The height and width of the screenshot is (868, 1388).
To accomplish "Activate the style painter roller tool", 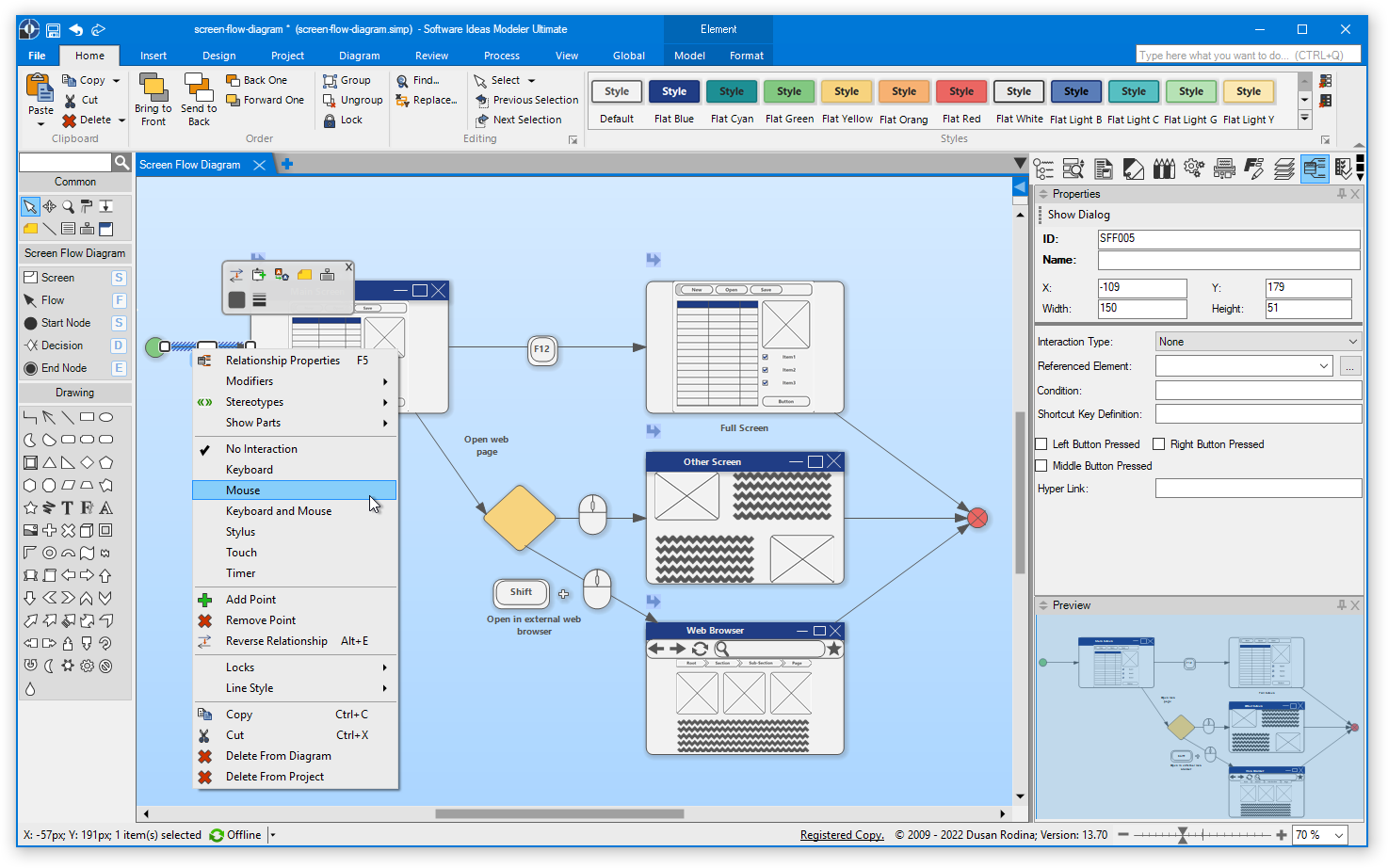I will pyautogui.click(x=87, y=206).
